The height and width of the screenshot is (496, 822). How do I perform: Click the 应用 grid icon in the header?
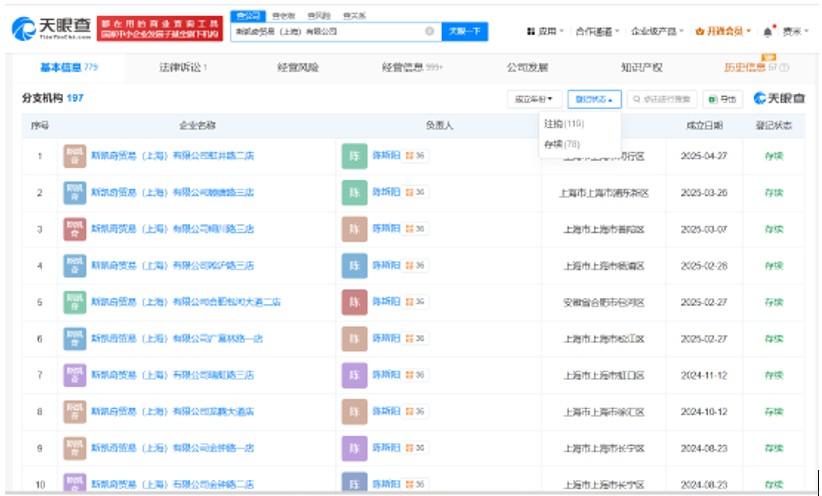pyautogui.click(x=530, y=31)
